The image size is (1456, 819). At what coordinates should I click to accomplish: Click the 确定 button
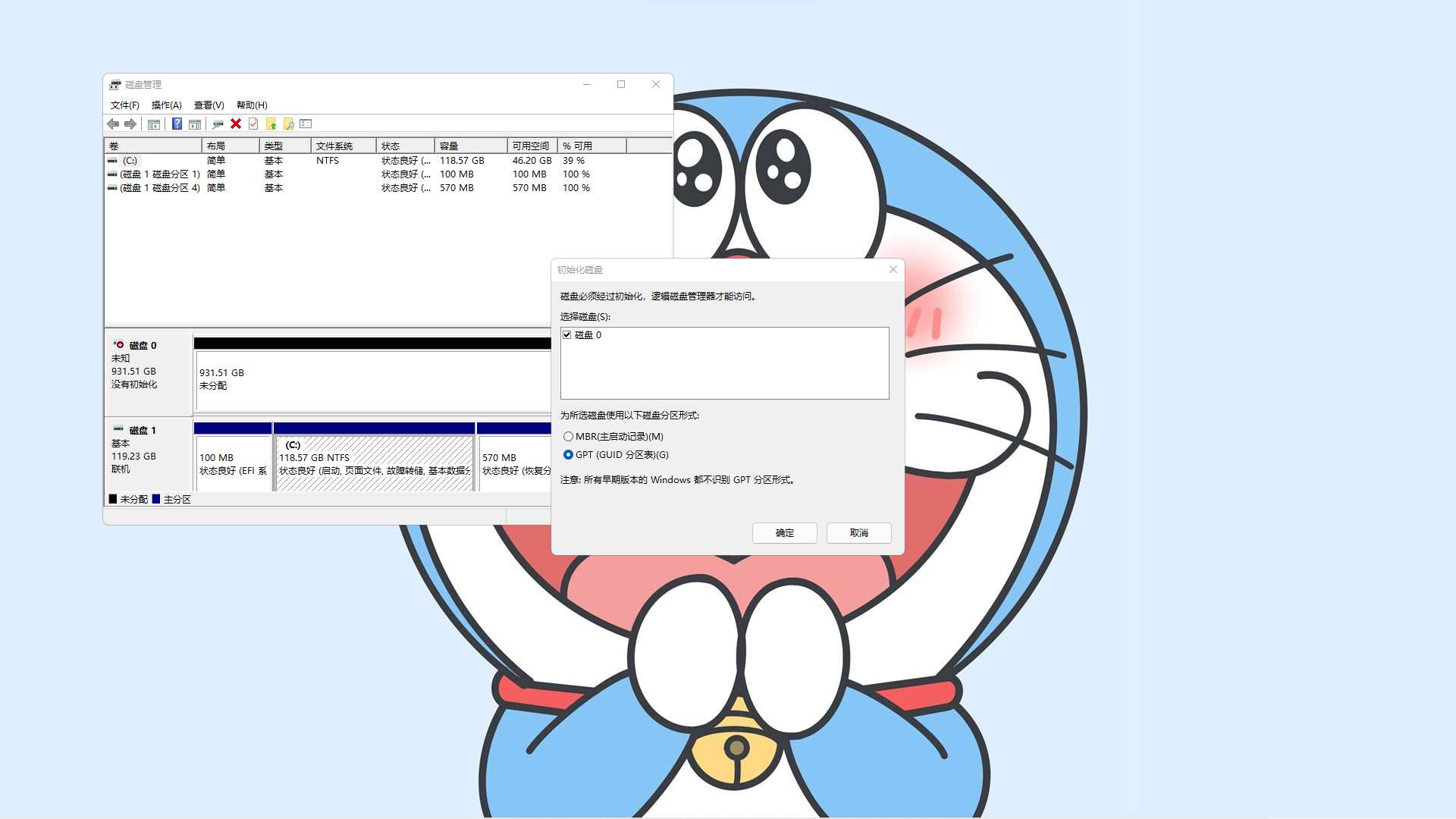(784, 533)
